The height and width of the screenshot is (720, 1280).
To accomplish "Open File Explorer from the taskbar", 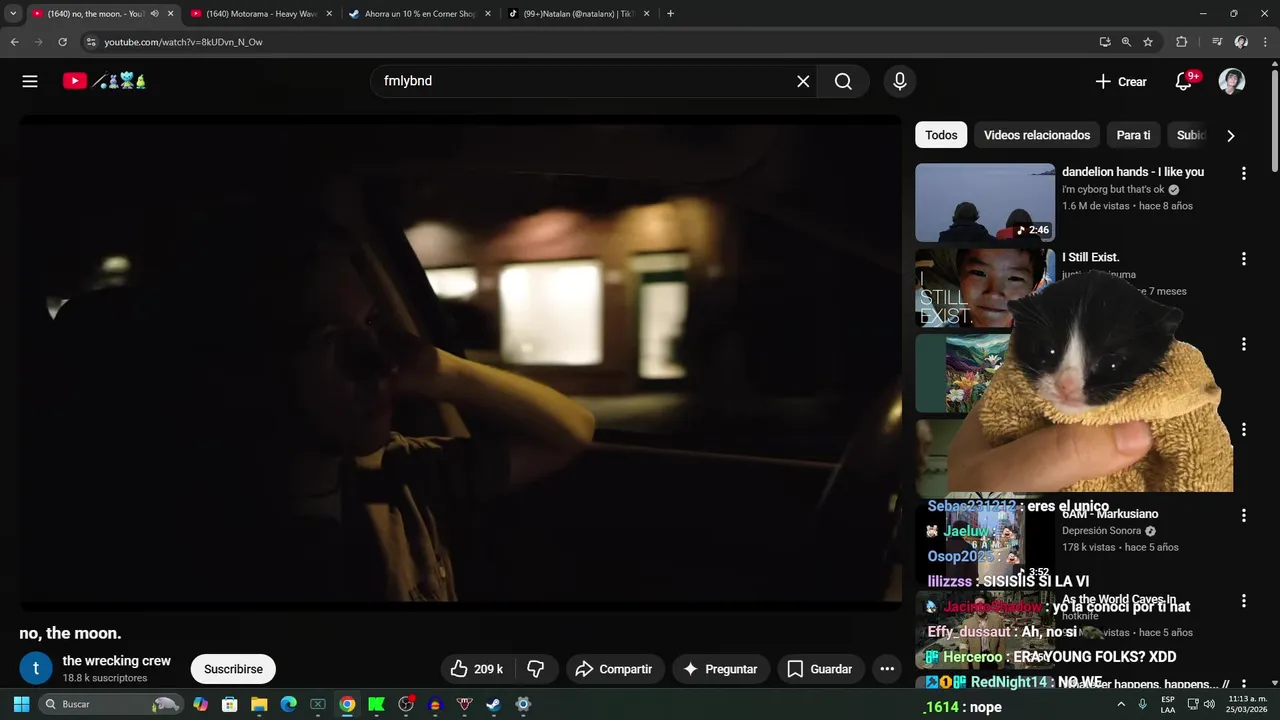I will [259, 704].
